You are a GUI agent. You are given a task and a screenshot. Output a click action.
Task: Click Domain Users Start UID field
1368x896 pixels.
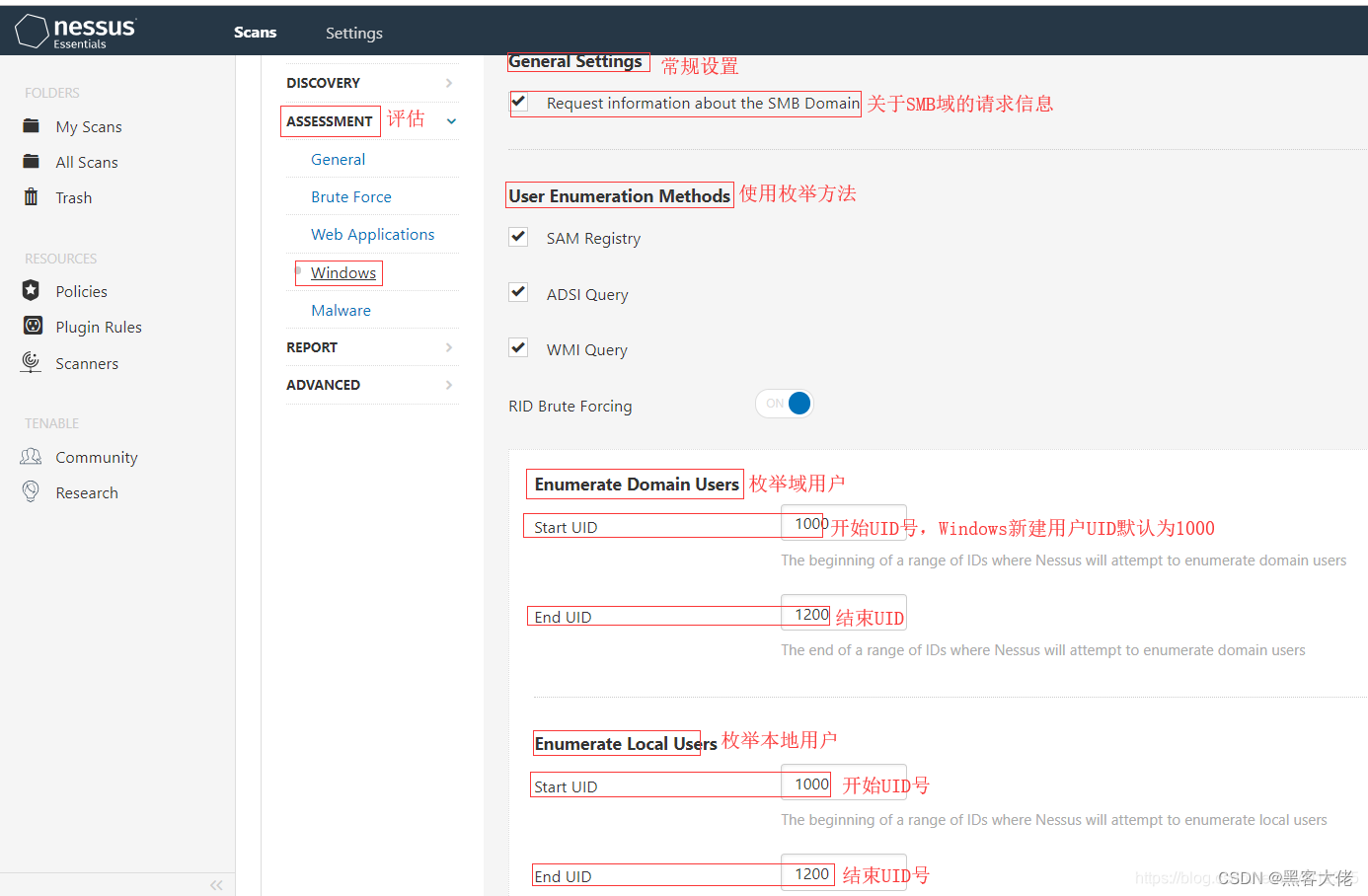[844, 523]
